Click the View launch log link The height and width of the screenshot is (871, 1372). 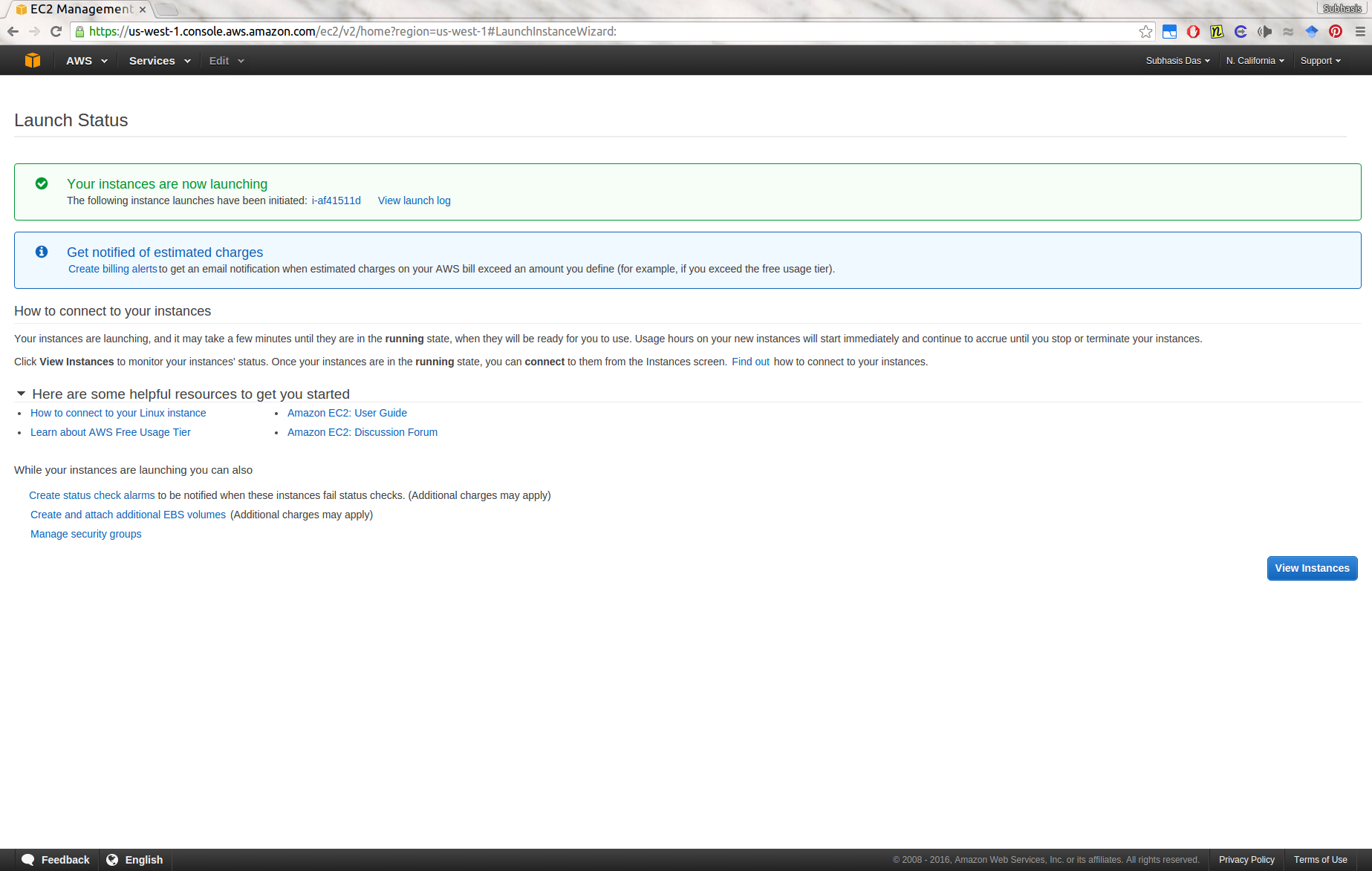414,200
